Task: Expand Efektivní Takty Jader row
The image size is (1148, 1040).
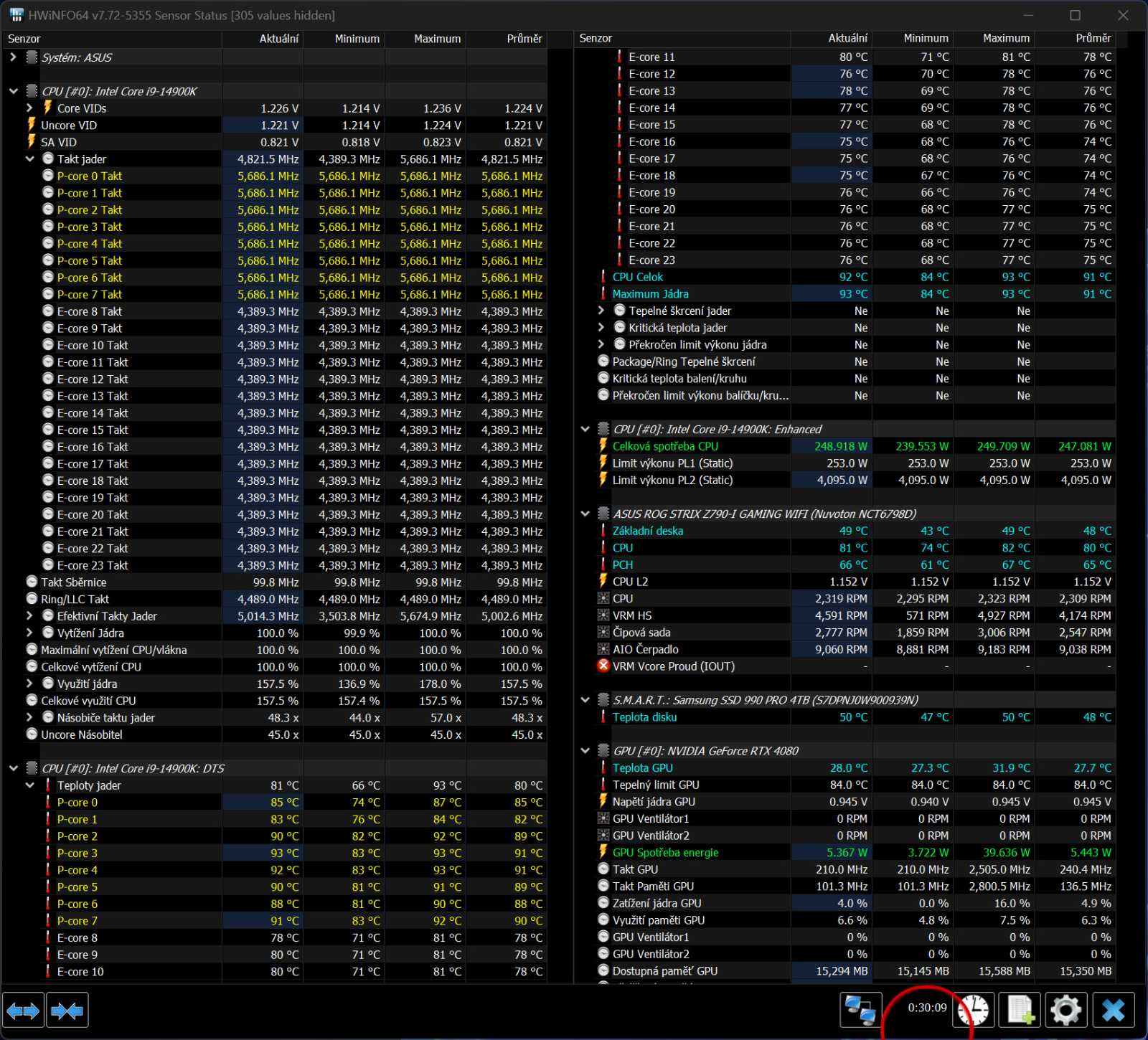Action: (29, 616)
